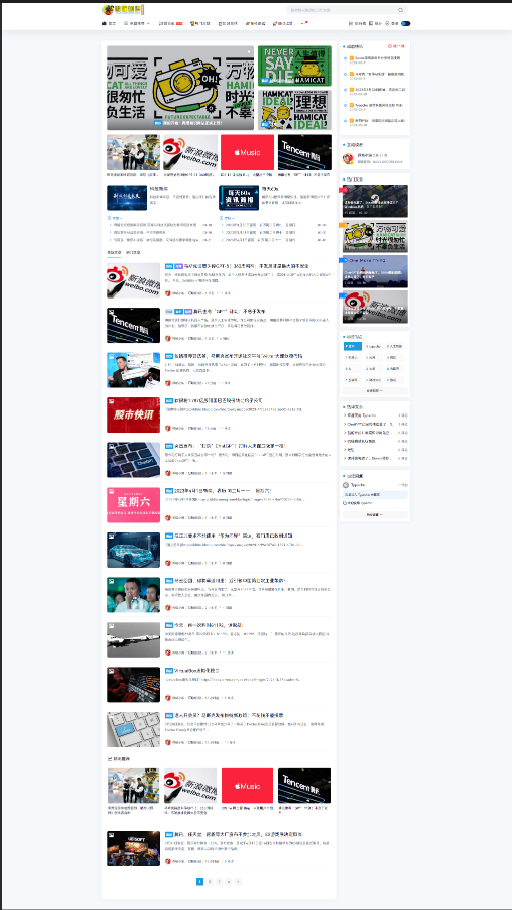Expand the view-more bar under the tag cloud
Viewport: 512px width, 910px height.
pyautogui.click(x=374, y=391)
